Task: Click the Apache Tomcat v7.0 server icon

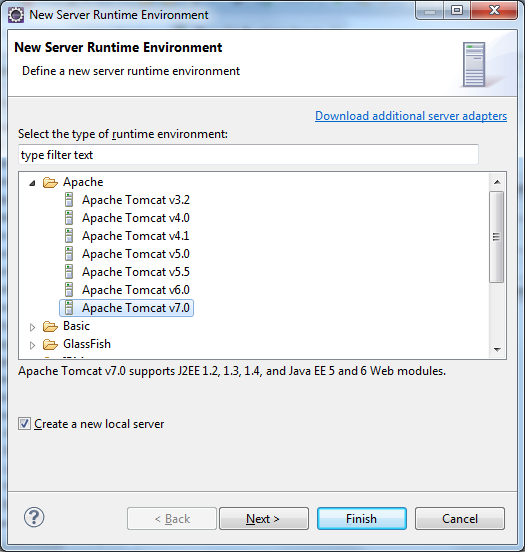Action: click(x=69, y=308)
